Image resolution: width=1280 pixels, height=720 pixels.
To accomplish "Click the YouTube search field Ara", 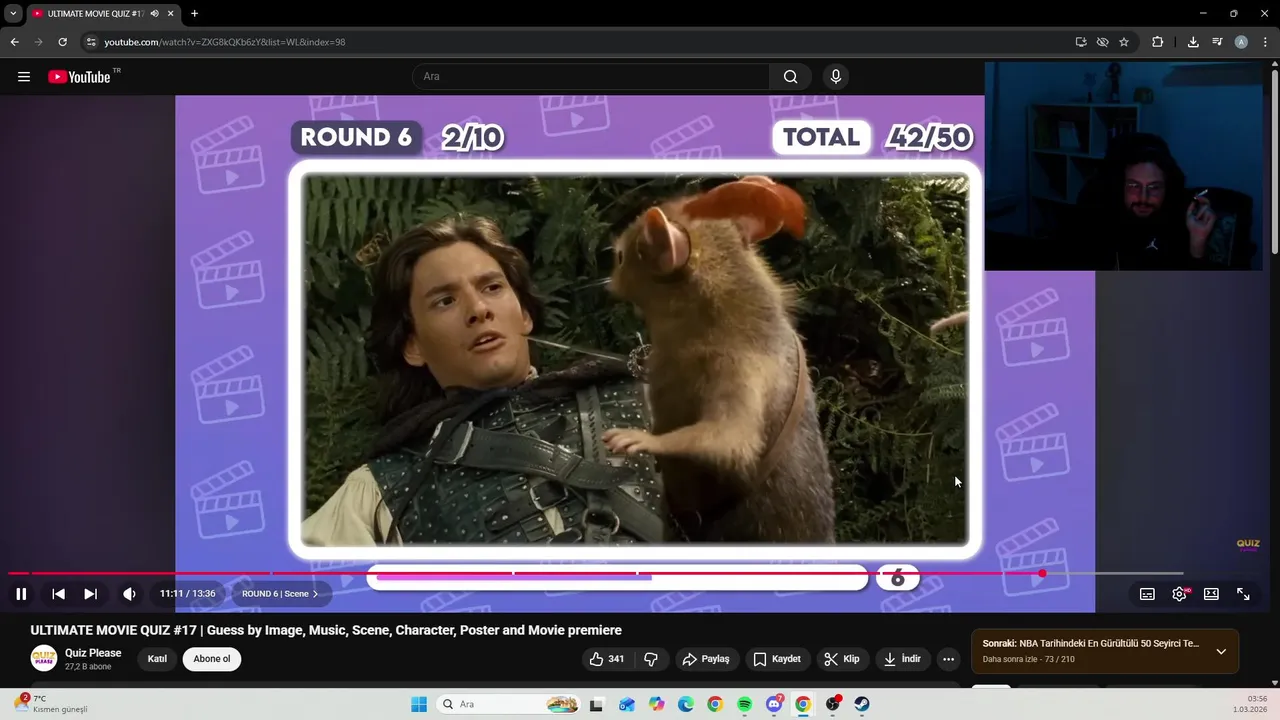I will (590, 77).
